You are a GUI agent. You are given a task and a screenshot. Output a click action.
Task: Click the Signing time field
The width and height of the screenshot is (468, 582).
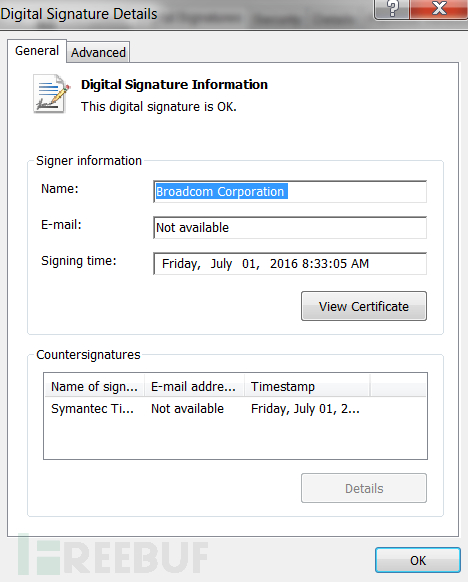(x=290, y=264)
